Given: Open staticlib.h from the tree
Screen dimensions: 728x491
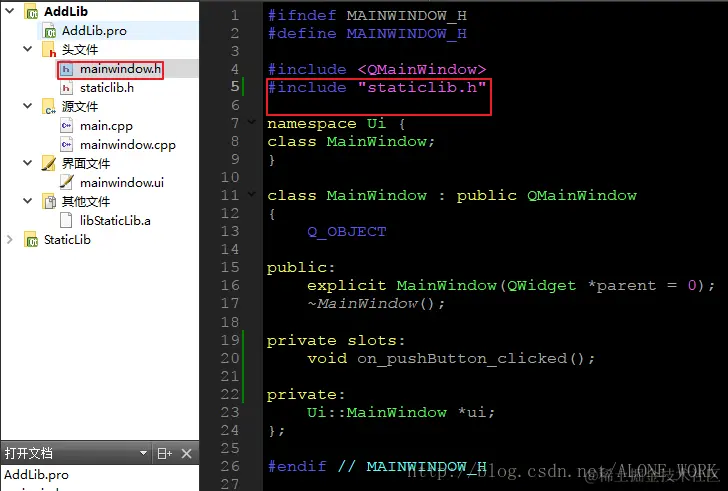Looking at the screenshot, I should tap(107, 88).
